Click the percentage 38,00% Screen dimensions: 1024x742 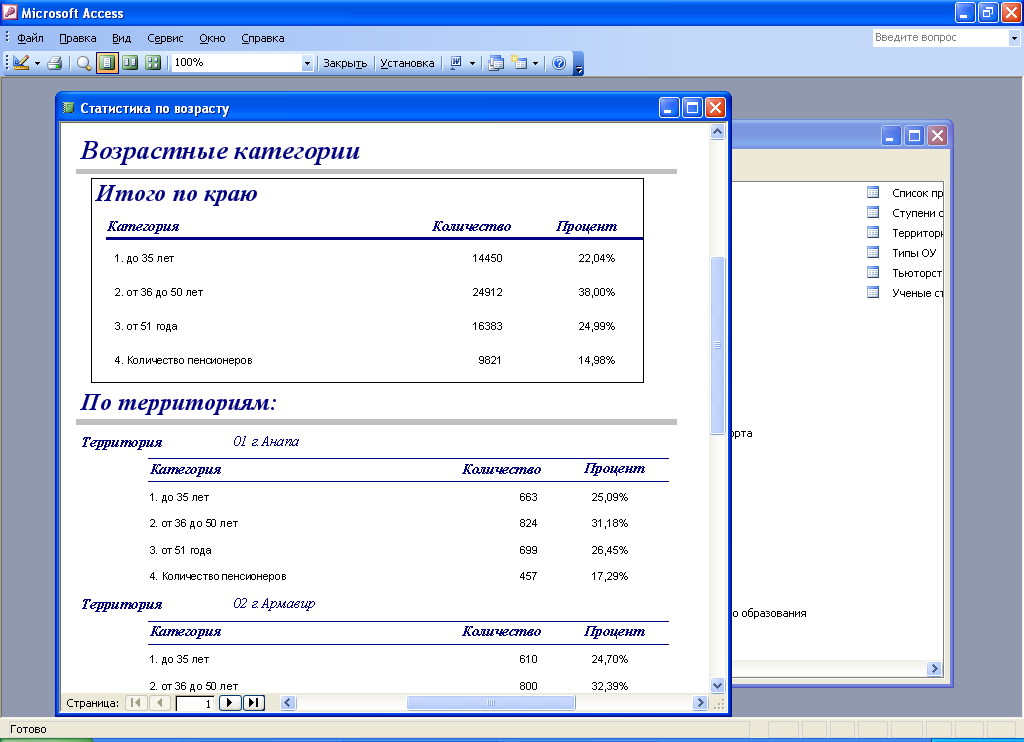coord(596,292)
